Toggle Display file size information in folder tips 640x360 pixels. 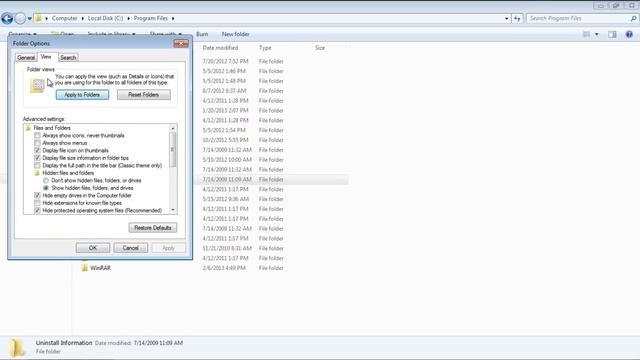[37, 158]
